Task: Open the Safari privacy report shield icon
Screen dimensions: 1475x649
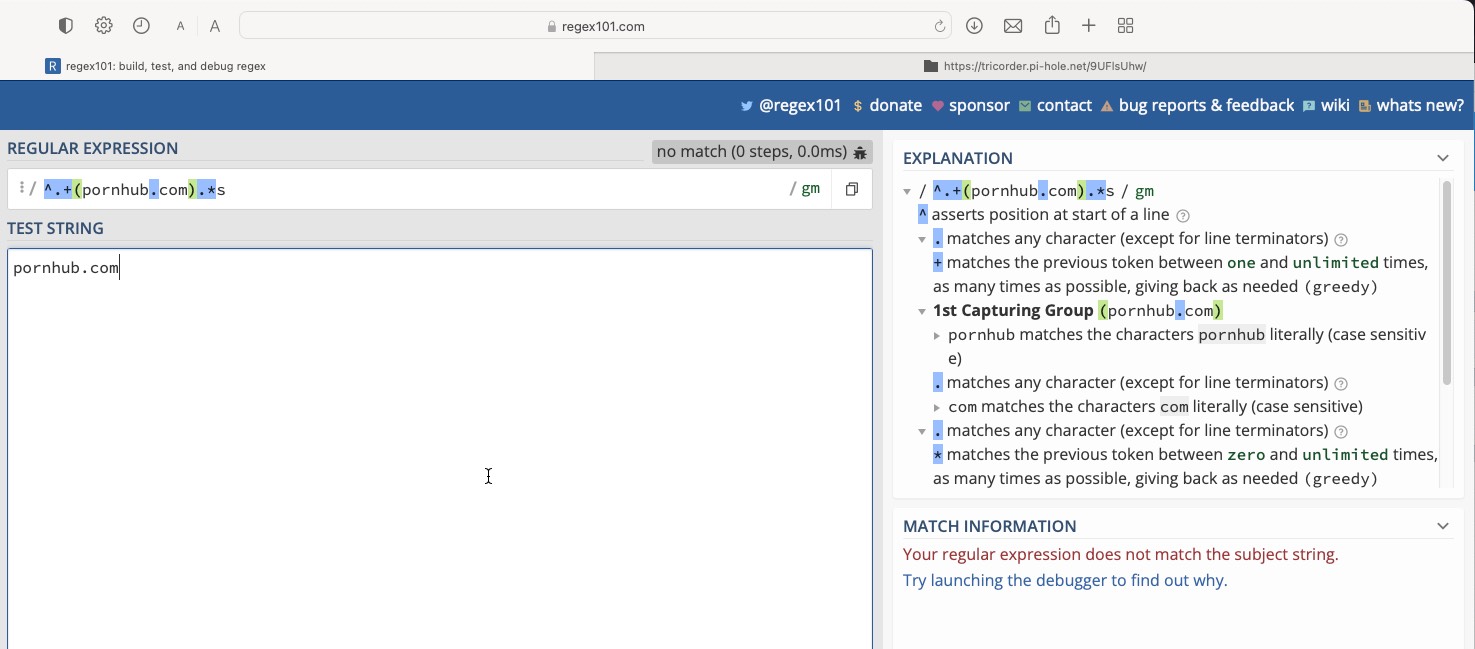Action: click(66, 26)
